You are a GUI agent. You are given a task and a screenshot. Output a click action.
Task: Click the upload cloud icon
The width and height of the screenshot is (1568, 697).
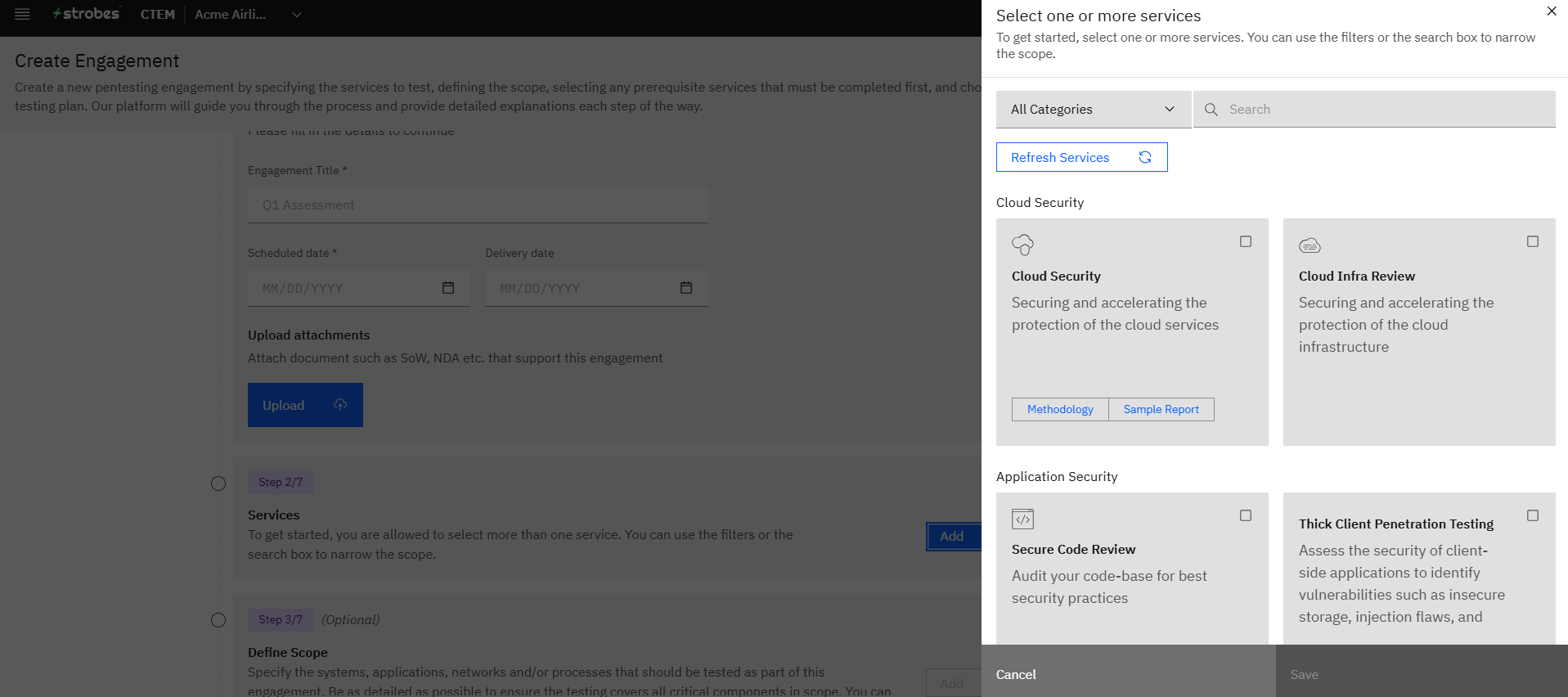pos(340,405)
